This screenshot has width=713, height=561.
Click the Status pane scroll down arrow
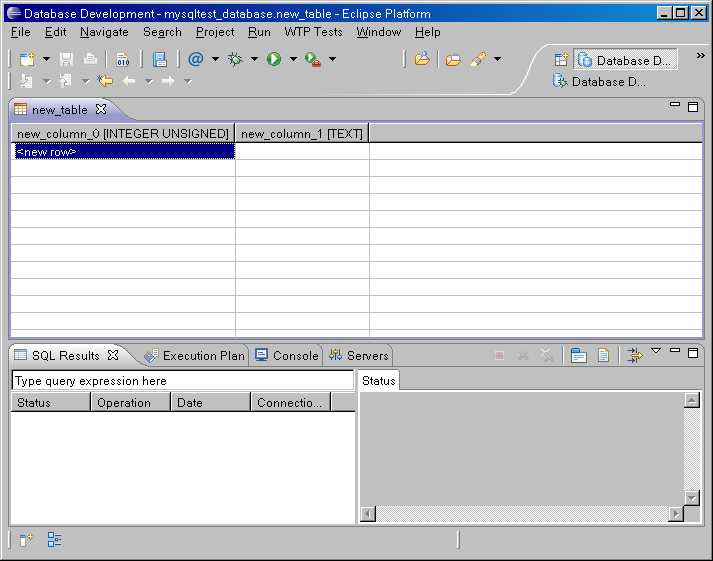pyautogui.click(x=691, y=497)
